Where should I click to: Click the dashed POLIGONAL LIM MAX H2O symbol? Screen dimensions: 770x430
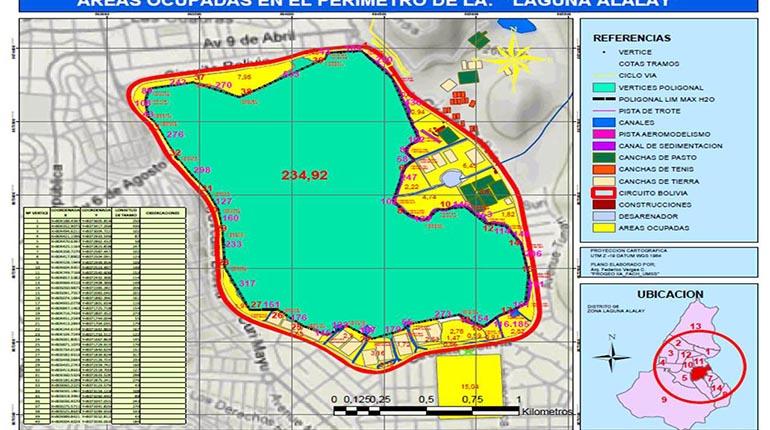coord(604,99)
